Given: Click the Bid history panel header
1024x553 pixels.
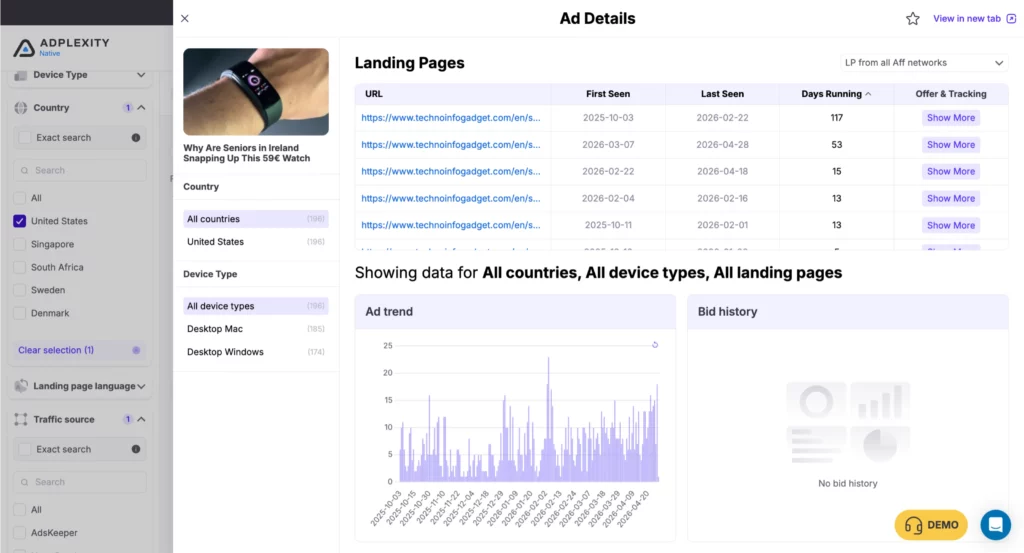Looking at the screenshot, I should click(x=848, y=311).
